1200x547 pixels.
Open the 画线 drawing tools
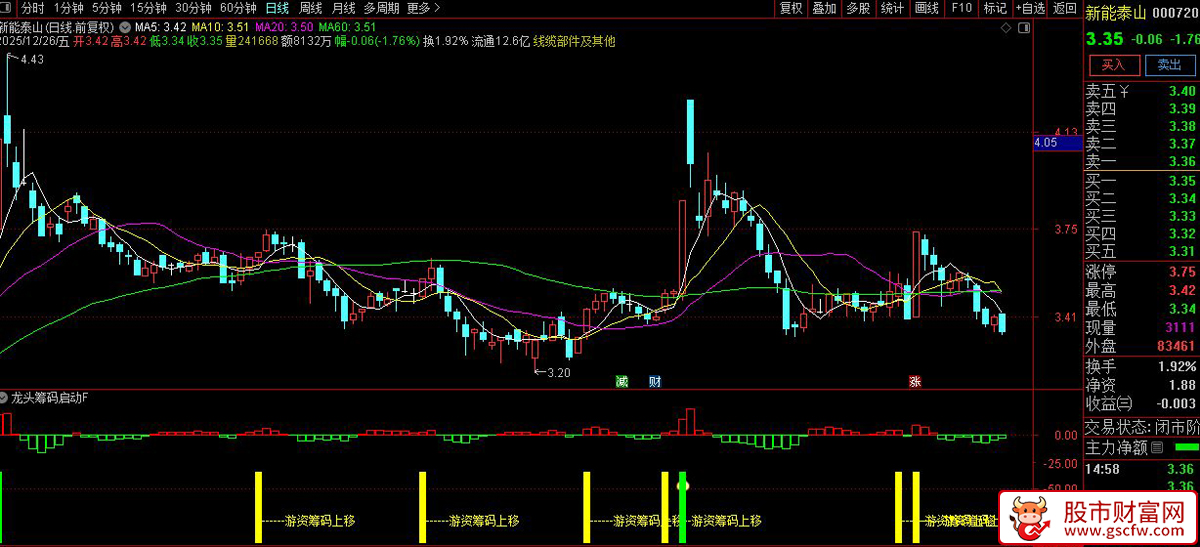927,8
